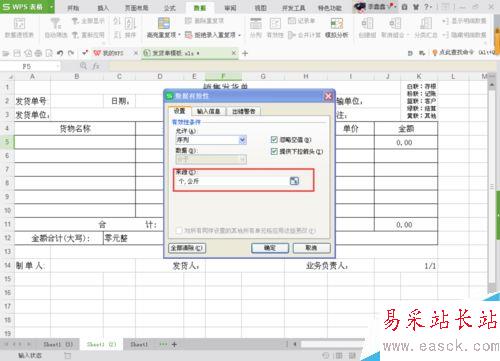Click the range selector icon in source field

[294, 181]
